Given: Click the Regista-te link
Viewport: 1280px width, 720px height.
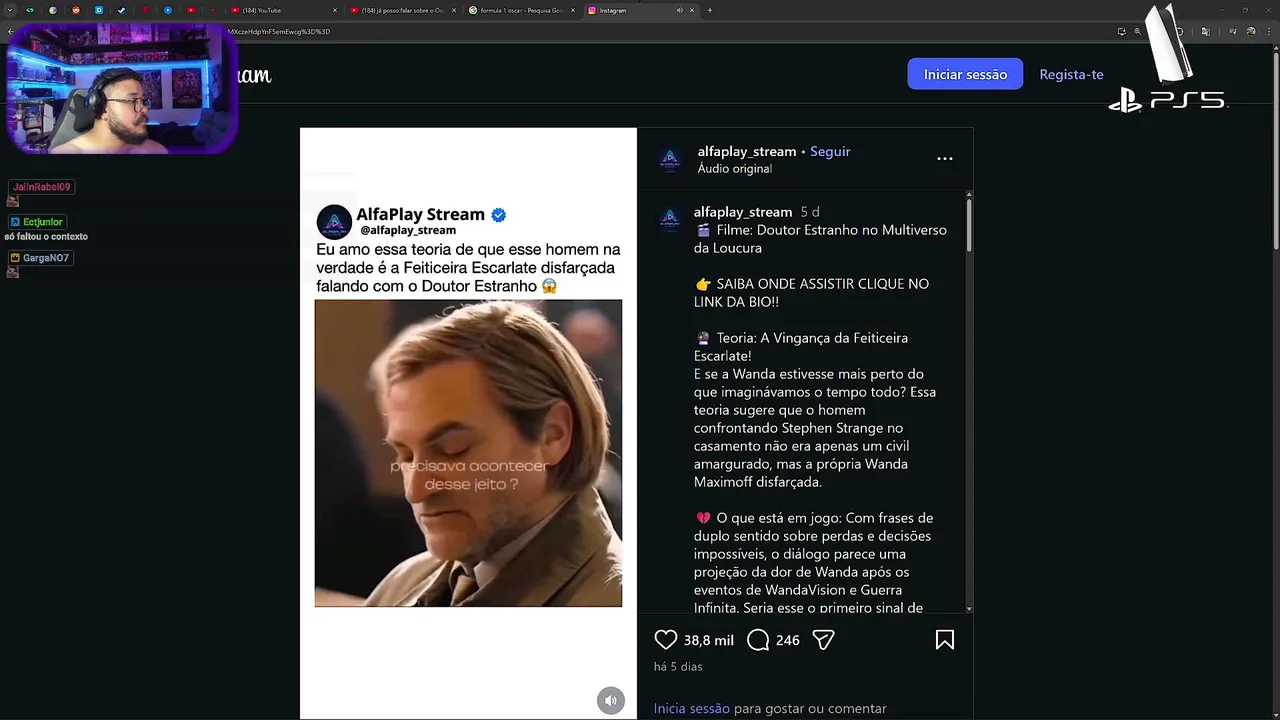Looking at the screenshot, I should click(x=1071, y=74).
